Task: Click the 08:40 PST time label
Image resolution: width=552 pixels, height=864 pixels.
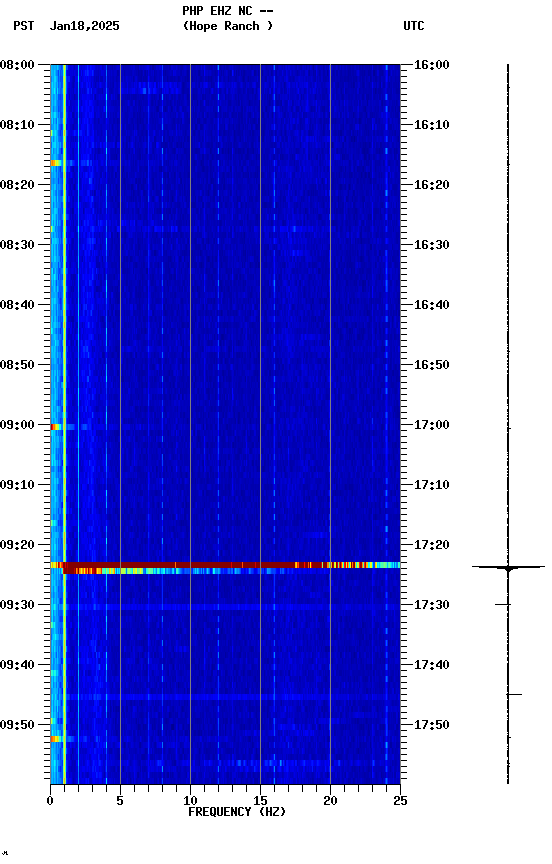Action: coord(17,305)
